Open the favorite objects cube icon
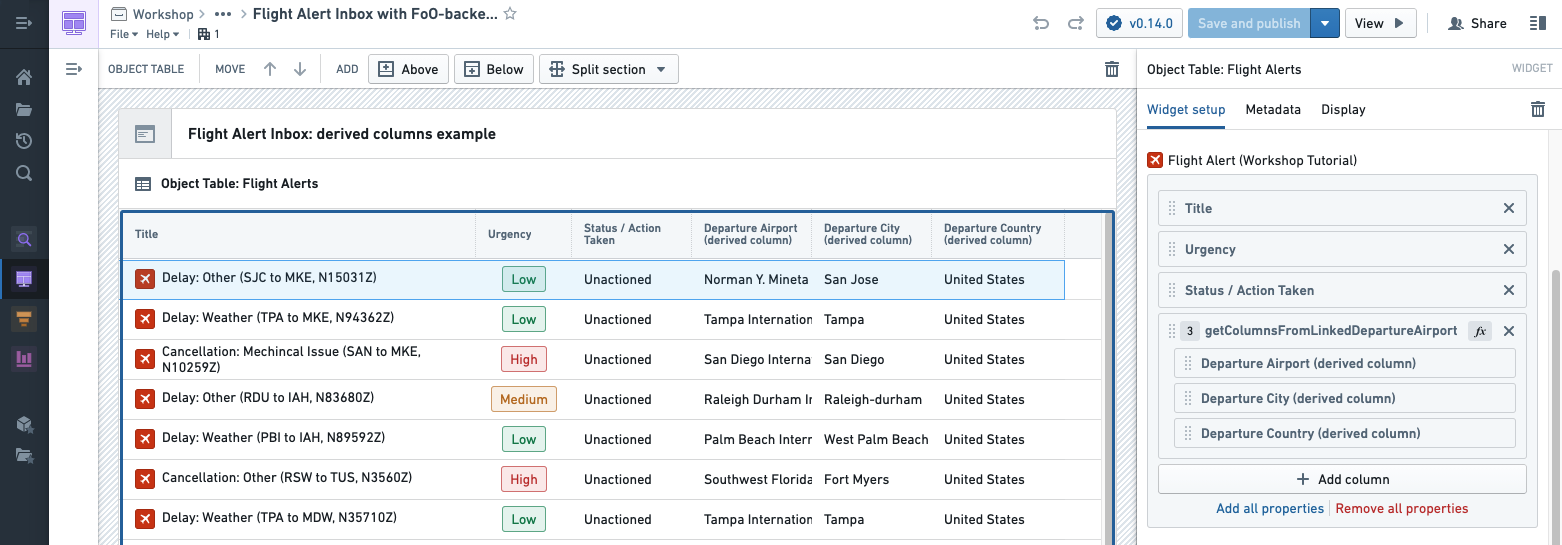The image size is (1562, 545). pos(24,424)
